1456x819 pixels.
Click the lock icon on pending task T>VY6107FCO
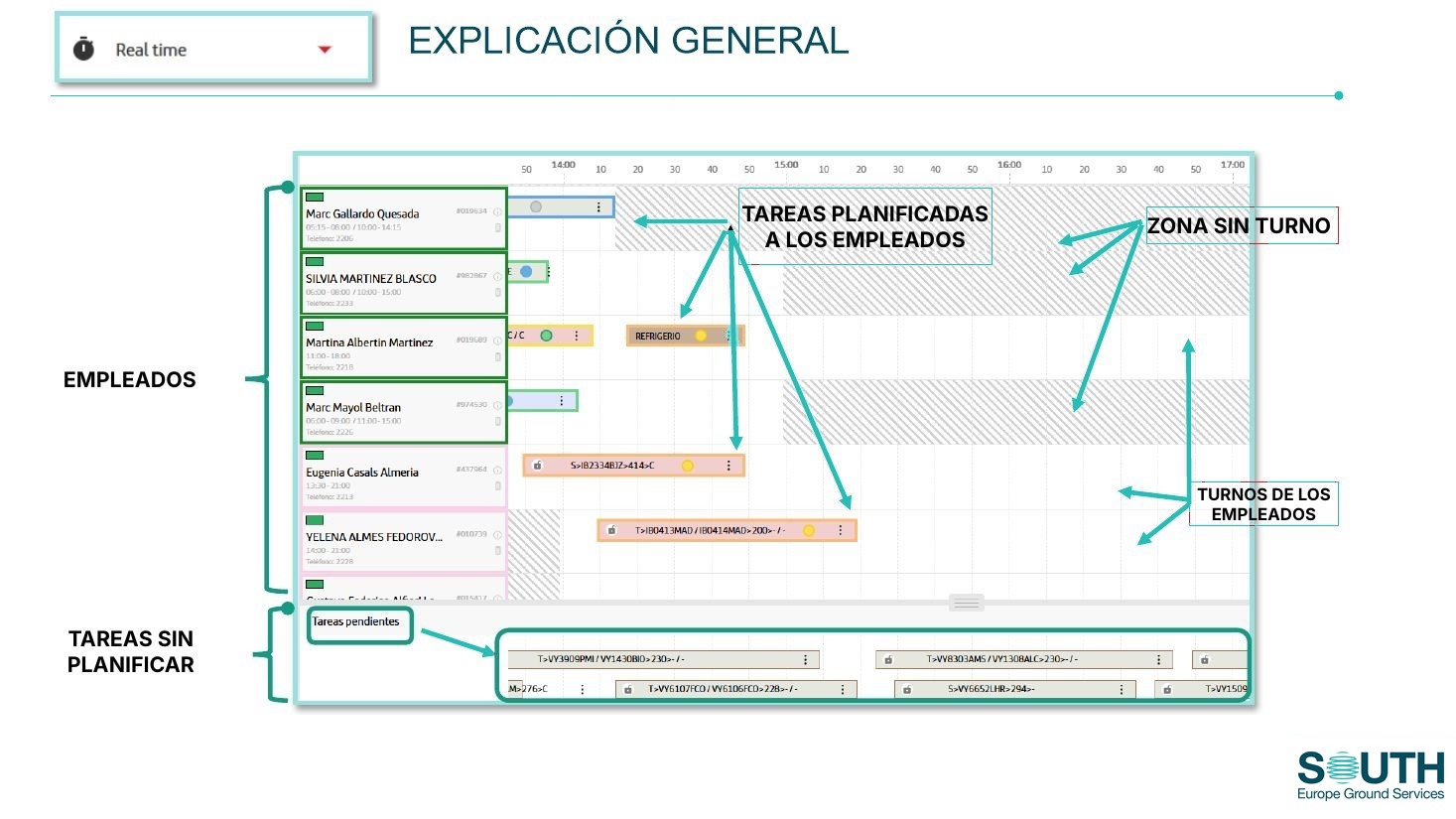click(x=628, y=689)
